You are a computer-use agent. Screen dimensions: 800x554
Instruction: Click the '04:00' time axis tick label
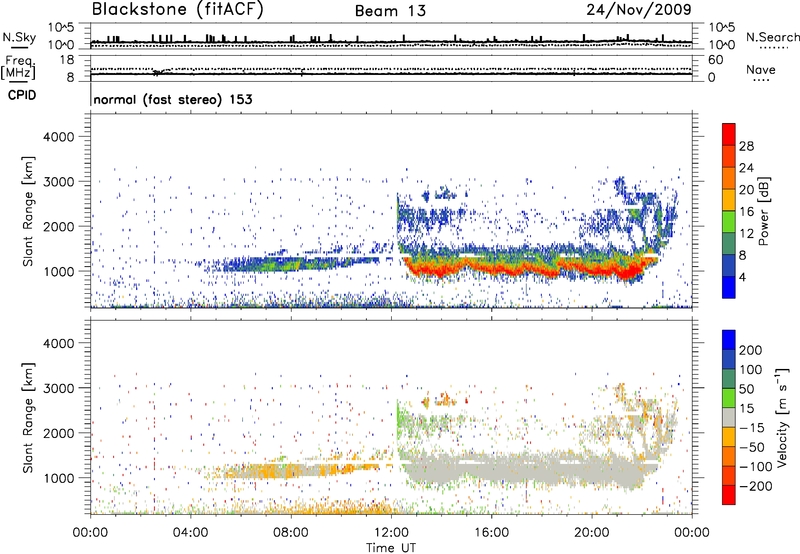[190, 533]
